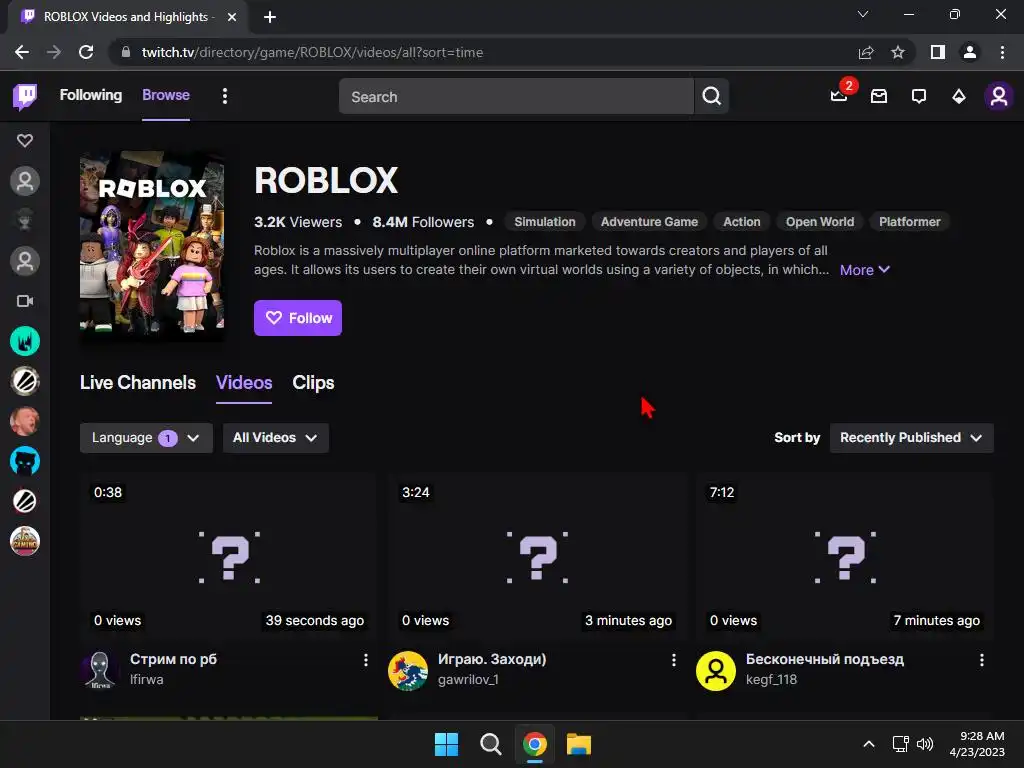Open the whispers chat bubble icon
The height and width of the screenshot is (768, 1024).
pos(919,97)
